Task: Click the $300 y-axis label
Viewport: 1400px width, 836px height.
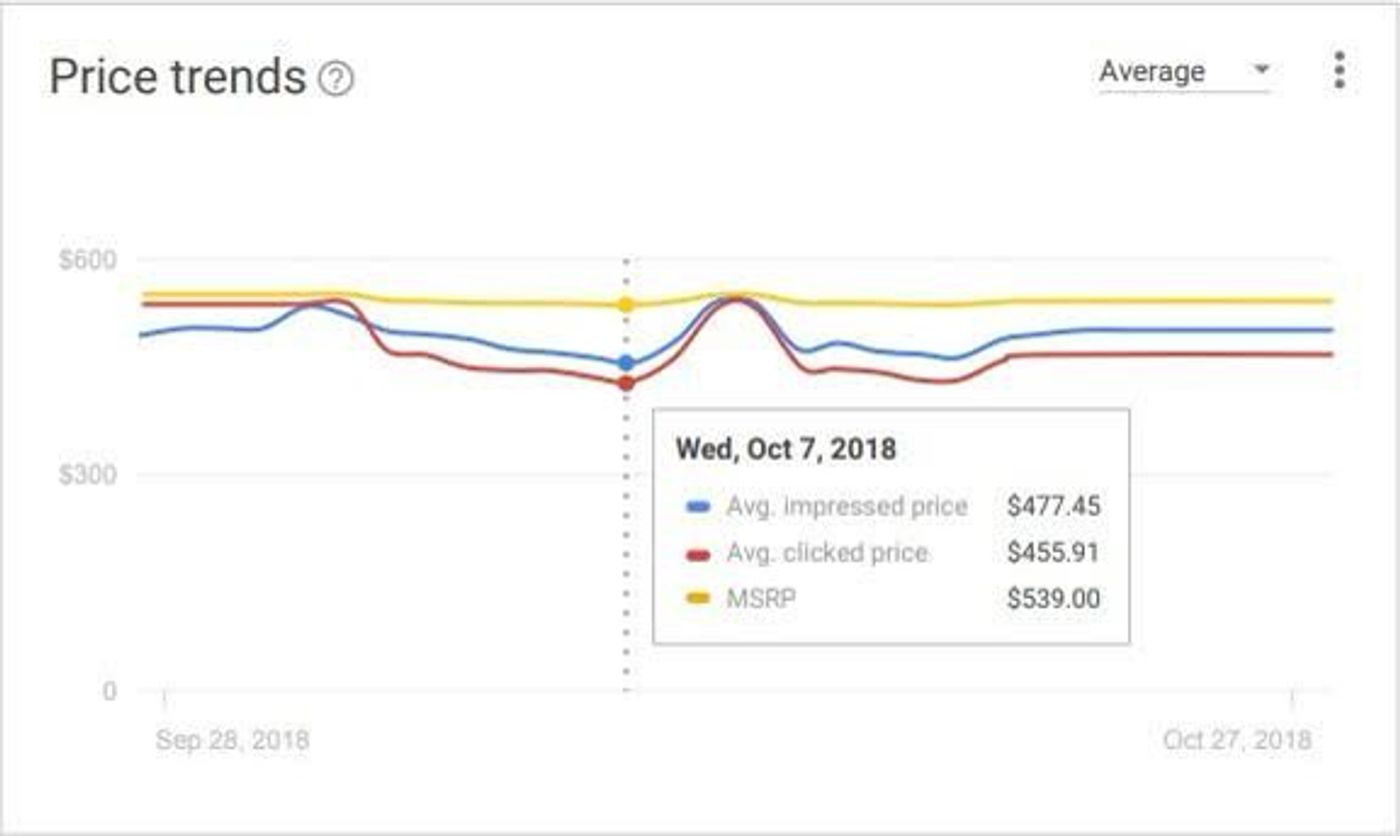Action: pos(87,474)
